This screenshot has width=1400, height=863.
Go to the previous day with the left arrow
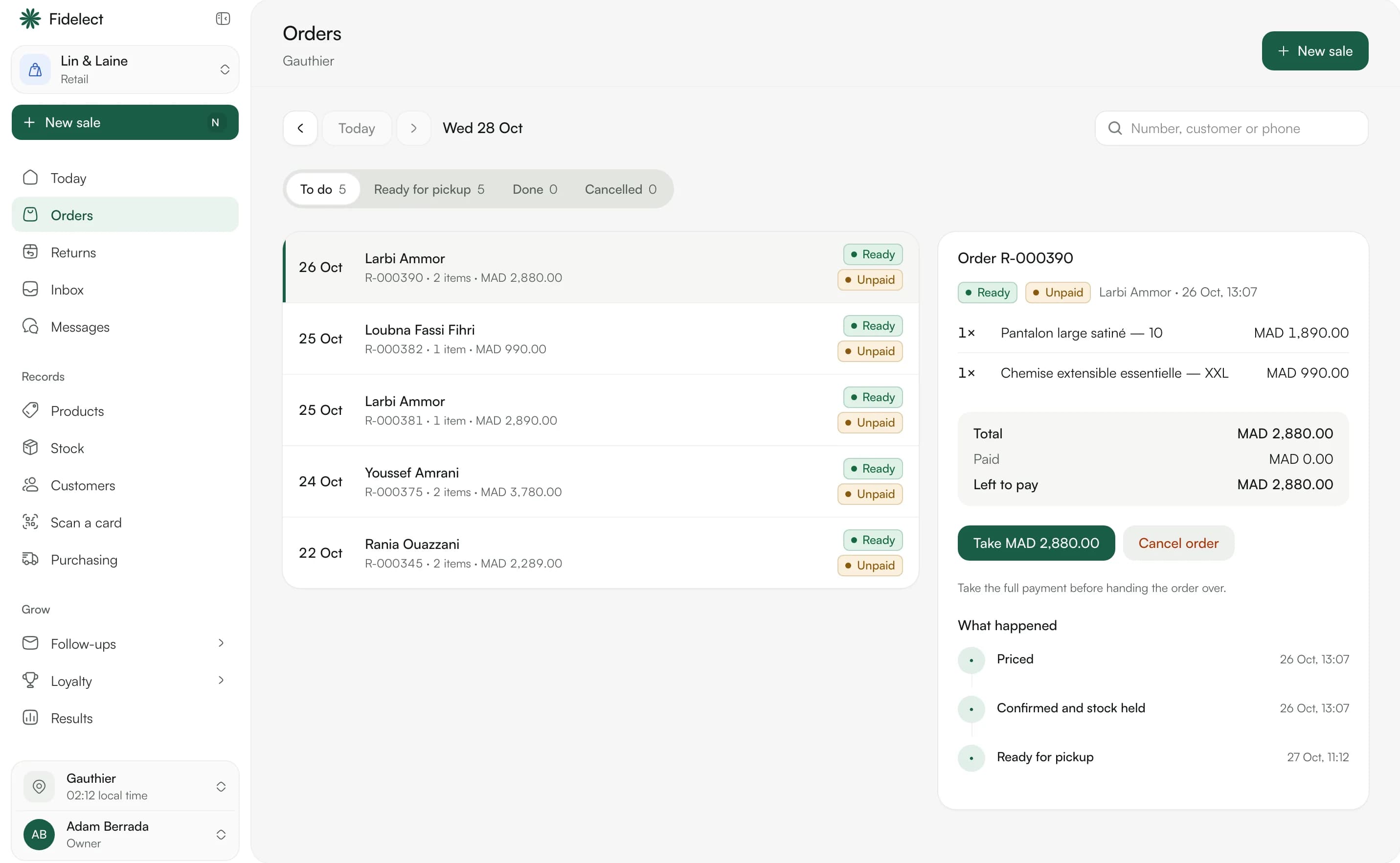[300, 128]
